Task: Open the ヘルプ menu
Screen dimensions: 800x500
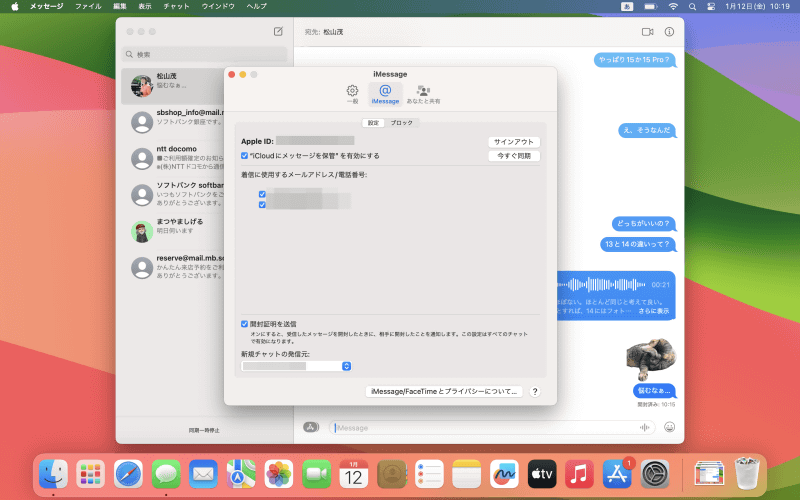Action: [257, 6]
